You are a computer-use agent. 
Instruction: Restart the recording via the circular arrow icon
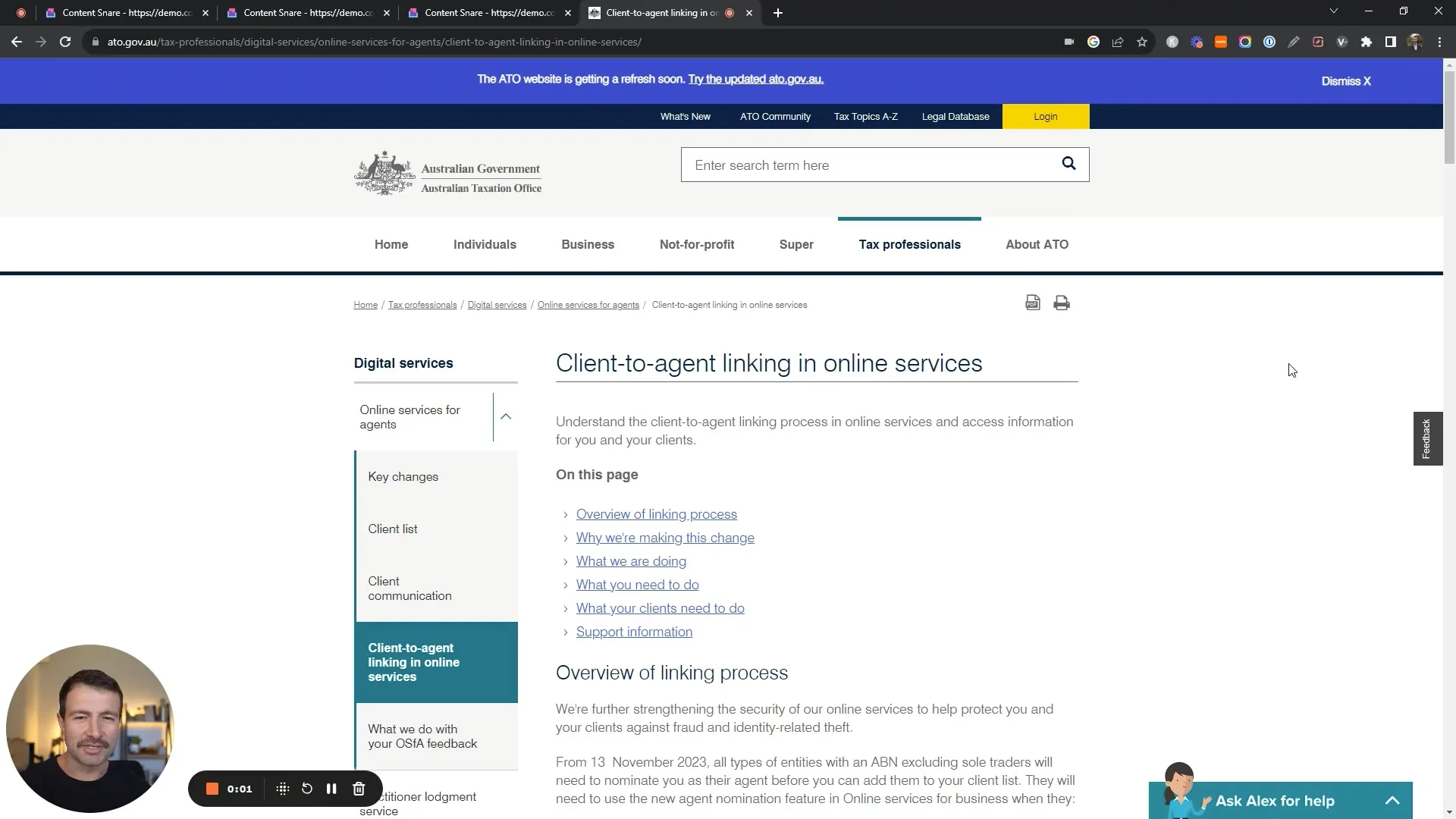coord(307,789)
